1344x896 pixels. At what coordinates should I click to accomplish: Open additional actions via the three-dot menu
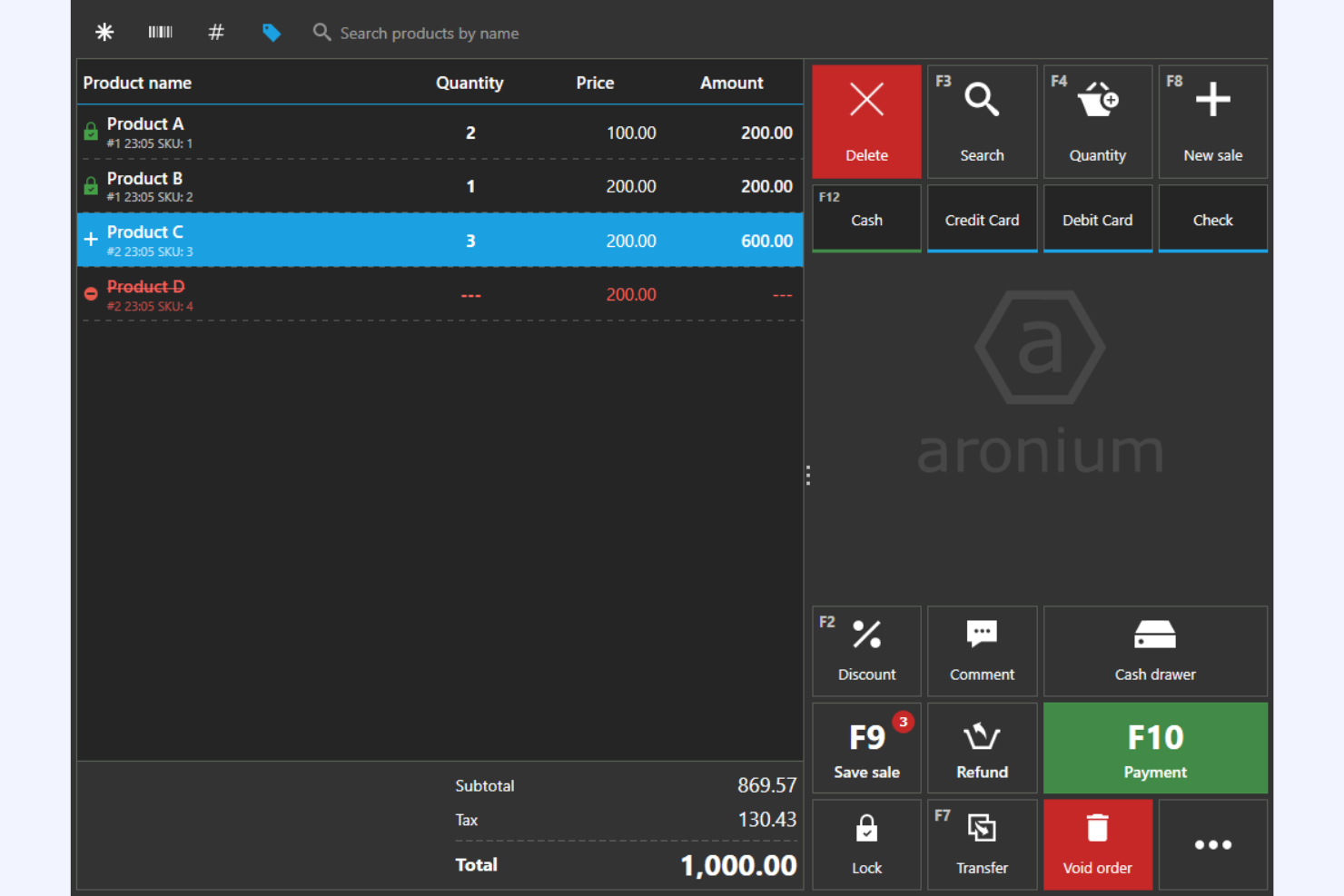click(x=1212, y=844)
